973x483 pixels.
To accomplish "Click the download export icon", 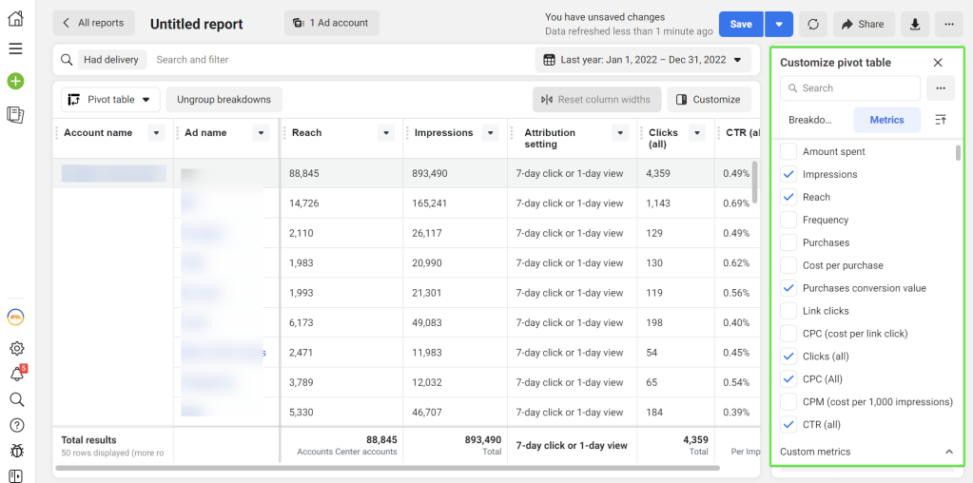I will click(x=914, y=24).
